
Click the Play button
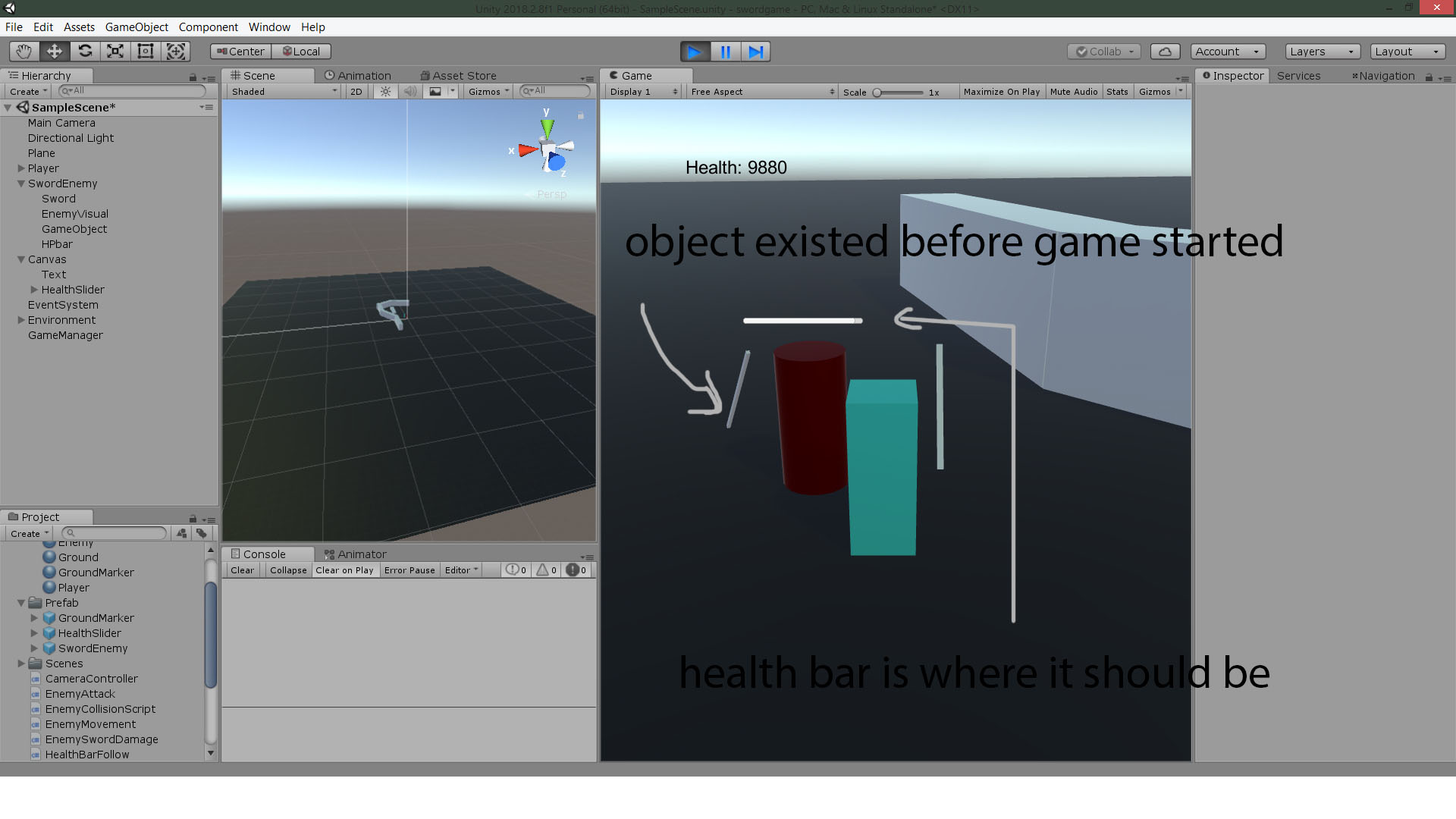[695, 52]
